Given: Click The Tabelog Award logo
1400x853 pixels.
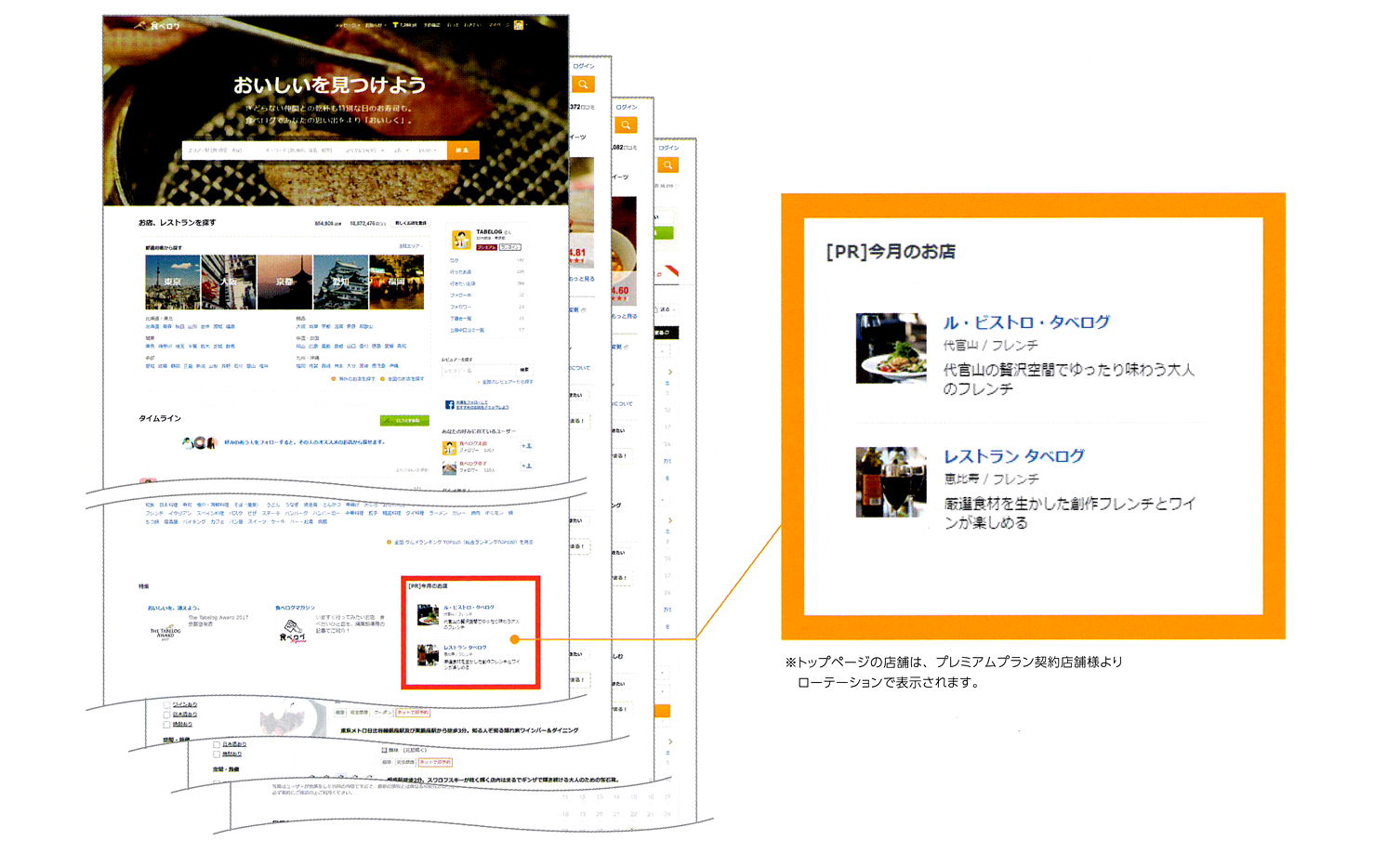Looking at the screenshot, I should pyautogui.click(x=165, y=632).
